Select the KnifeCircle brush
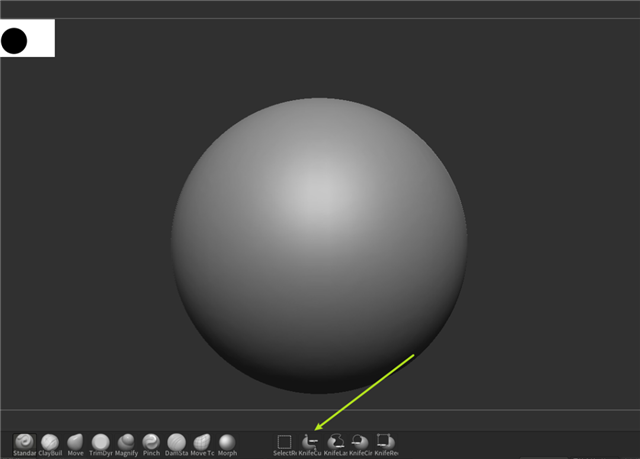The height and width of the screenshot is (459, 640). (360, 445)
